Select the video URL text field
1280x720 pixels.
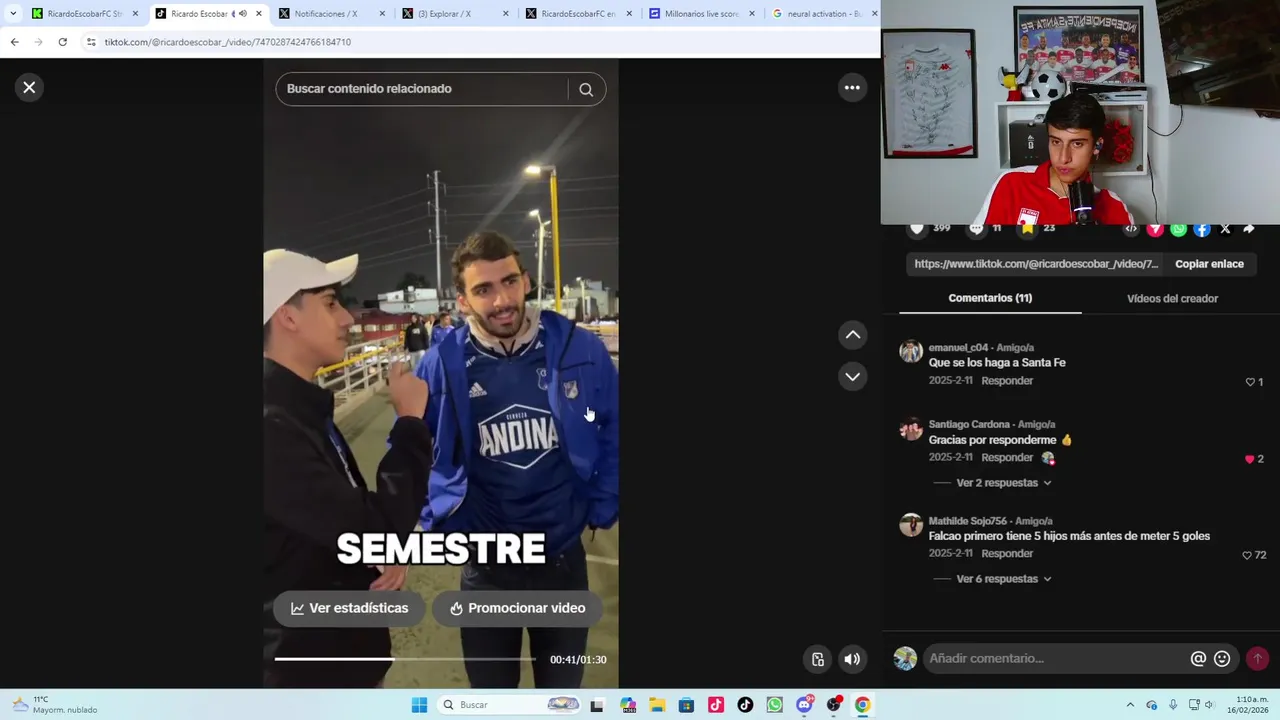coord(1036,264)
